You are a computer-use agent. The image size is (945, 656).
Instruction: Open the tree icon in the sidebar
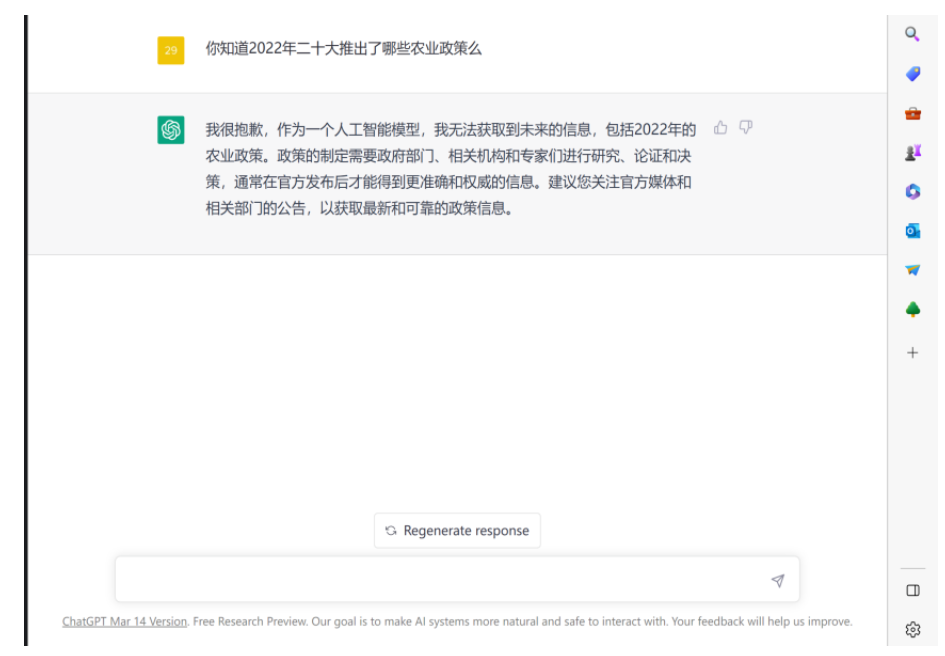911,310
